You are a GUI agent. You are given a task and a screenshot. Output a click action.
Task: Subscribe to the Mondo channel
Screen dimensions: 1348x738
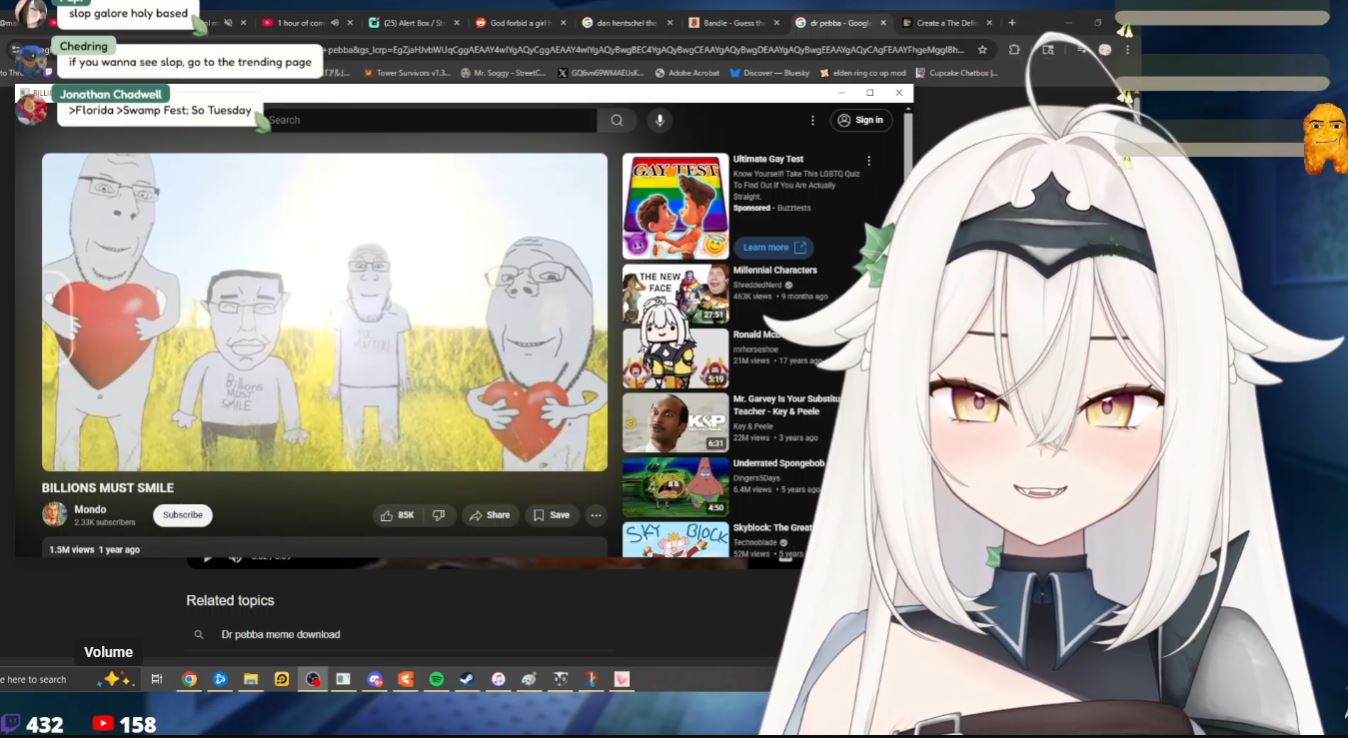183,515
